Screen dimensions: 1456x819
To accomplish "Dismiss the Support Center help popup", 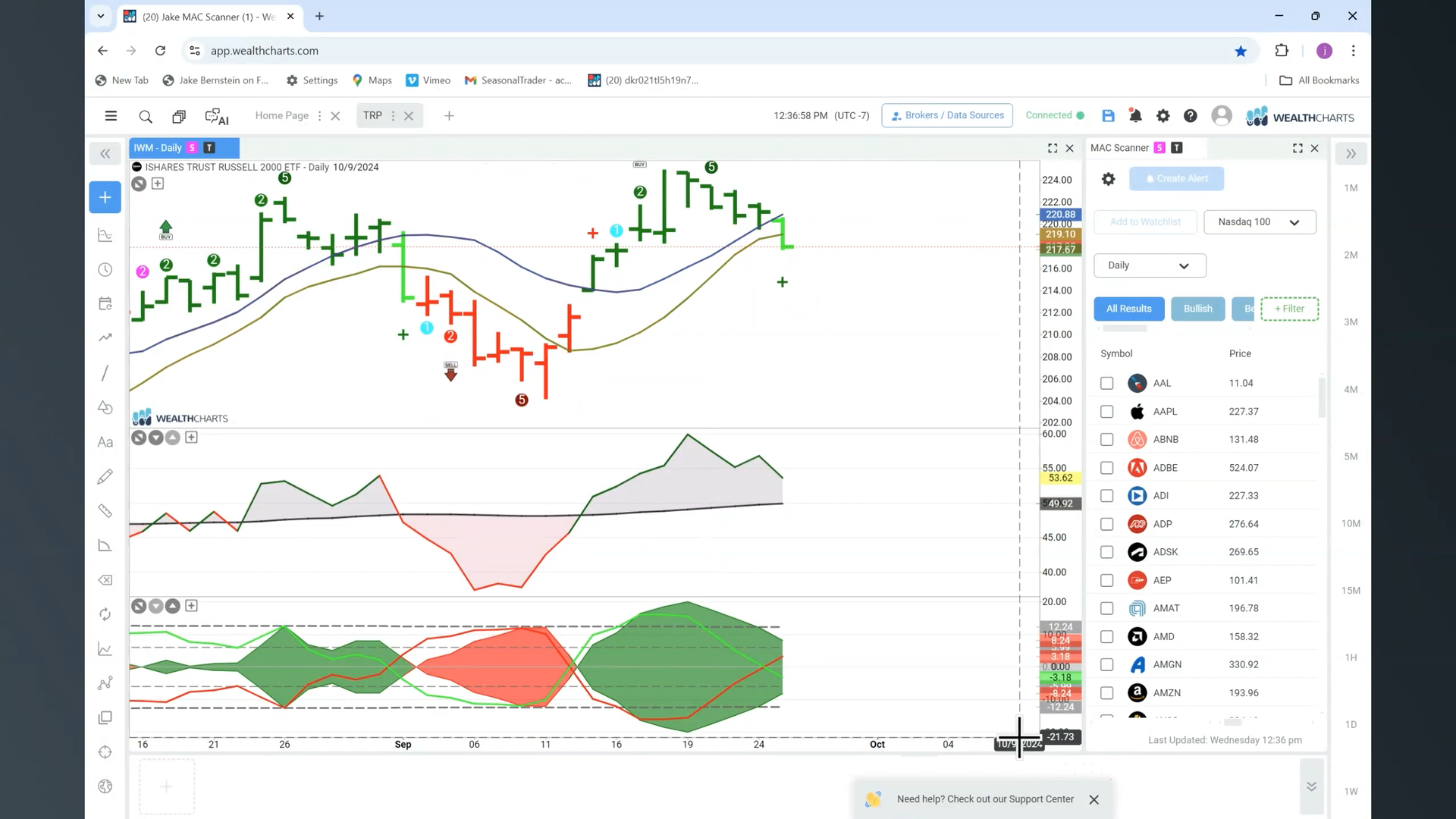I will pos(1094,799).
